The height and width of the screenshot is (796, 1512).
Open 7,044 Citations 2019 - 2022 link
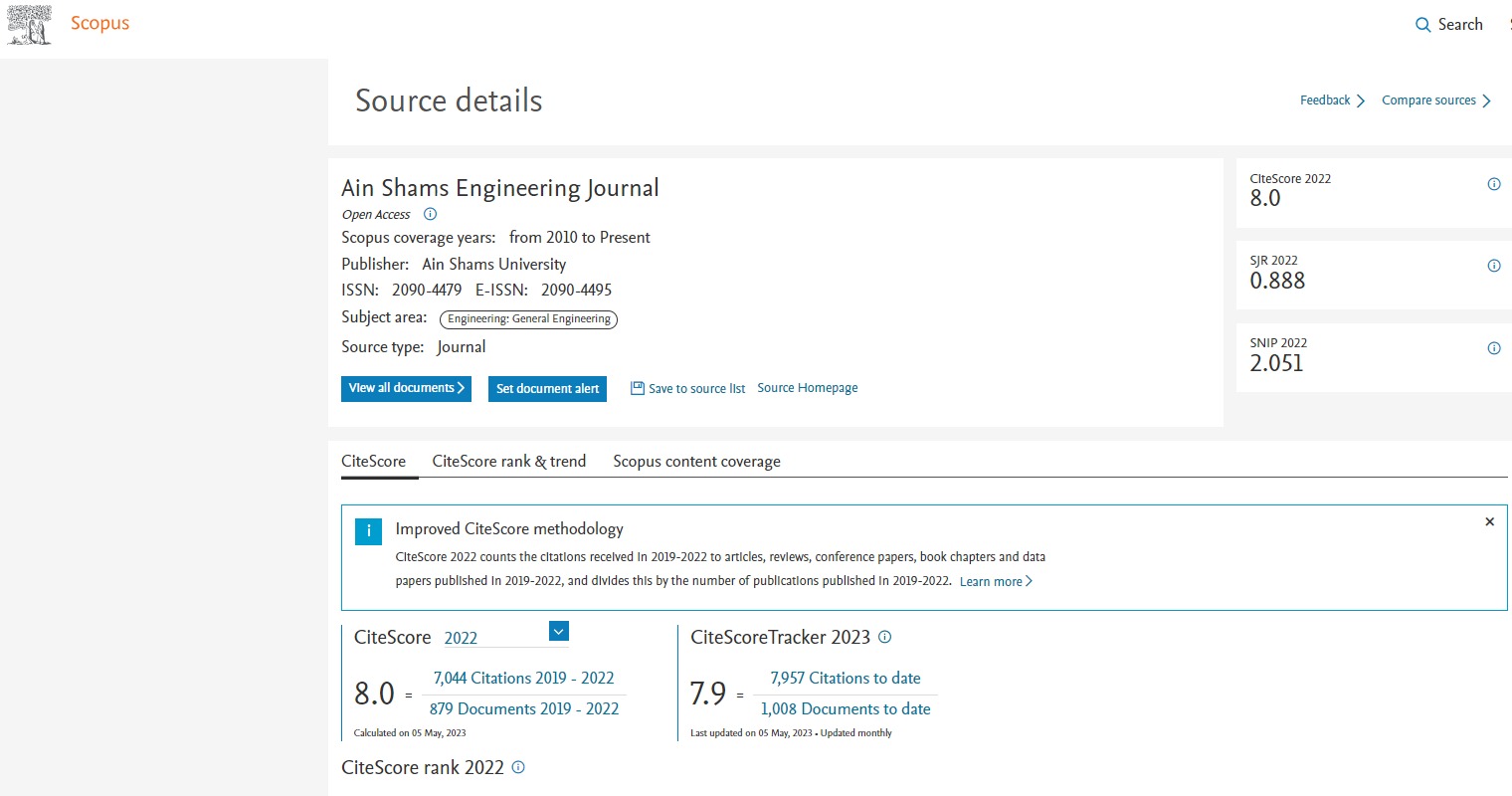pyautogui.click(x=523, y=679)
